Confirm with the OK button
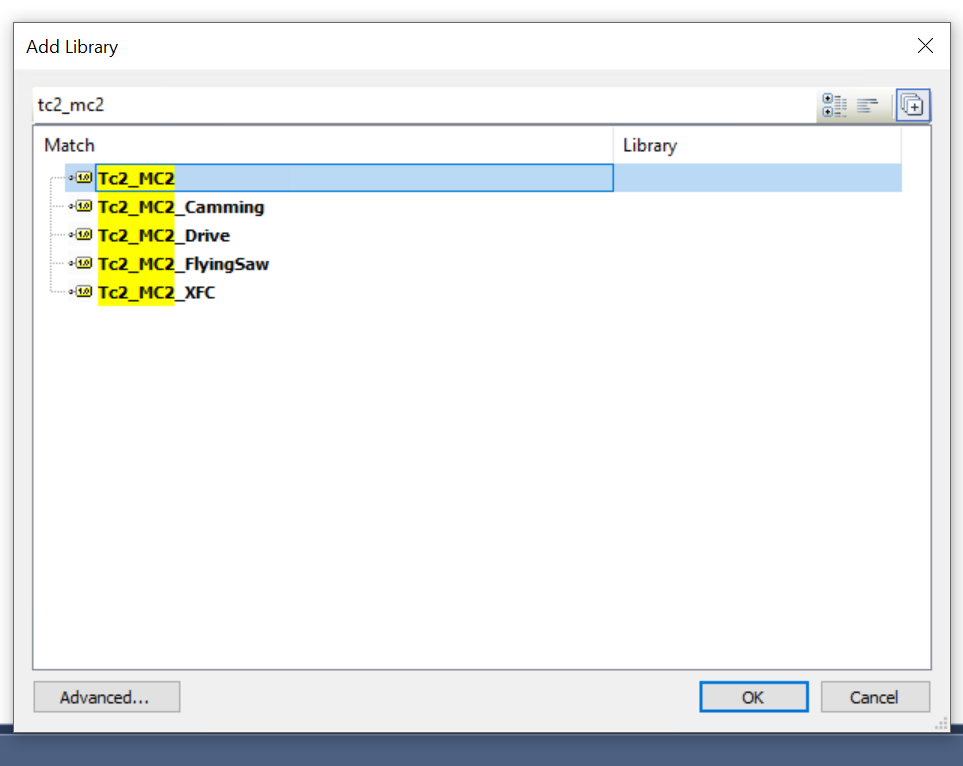 click(754, 697)
